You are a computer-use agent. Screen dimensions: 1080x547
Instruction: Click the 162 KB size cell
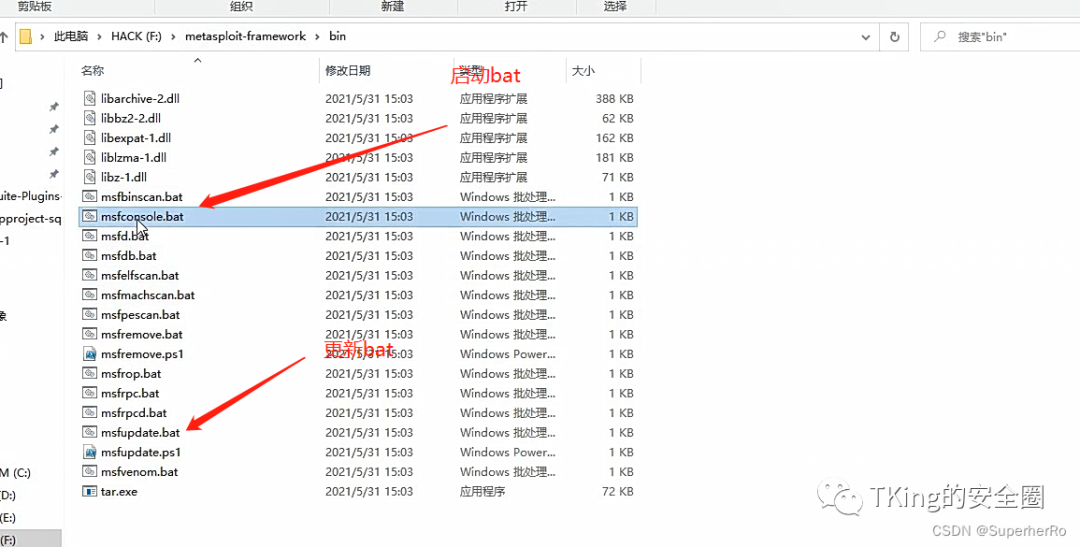point(614,138)
